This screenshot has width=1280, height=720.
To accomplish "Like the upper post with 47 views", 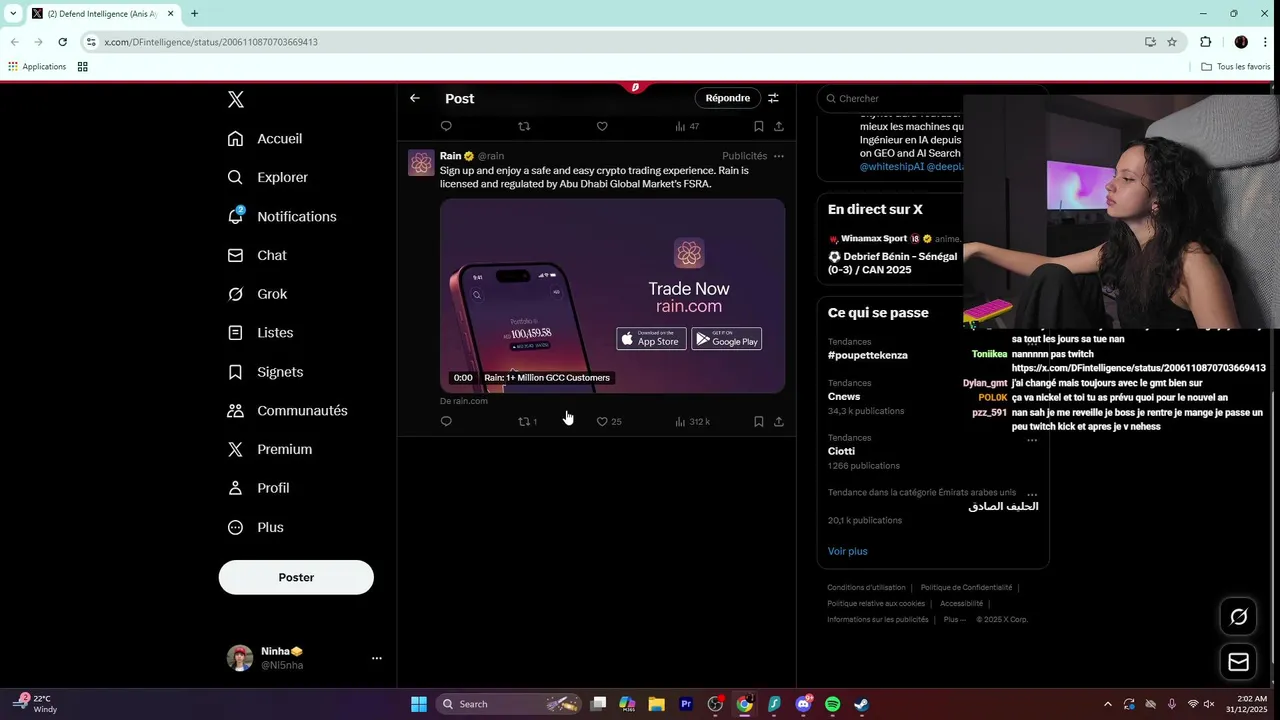I will 602,126.
